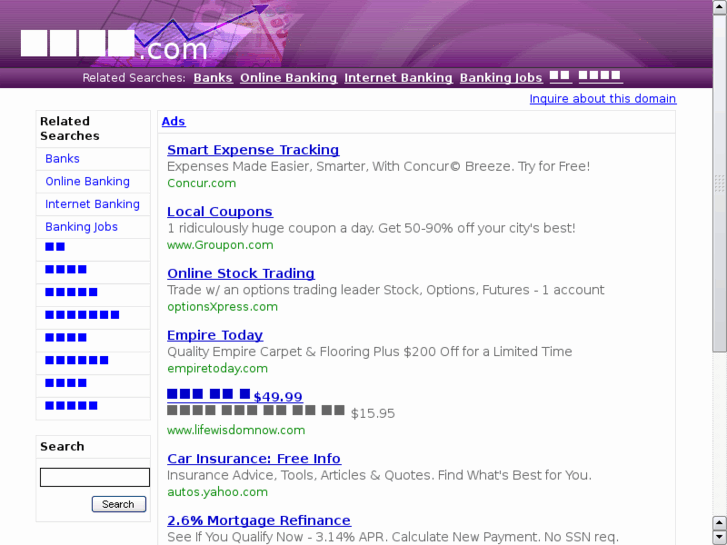Image resolution: width=727 pixels, height=545 pixels.
Task: Open the ad titled with $49.99
Action: click(235, 396)
